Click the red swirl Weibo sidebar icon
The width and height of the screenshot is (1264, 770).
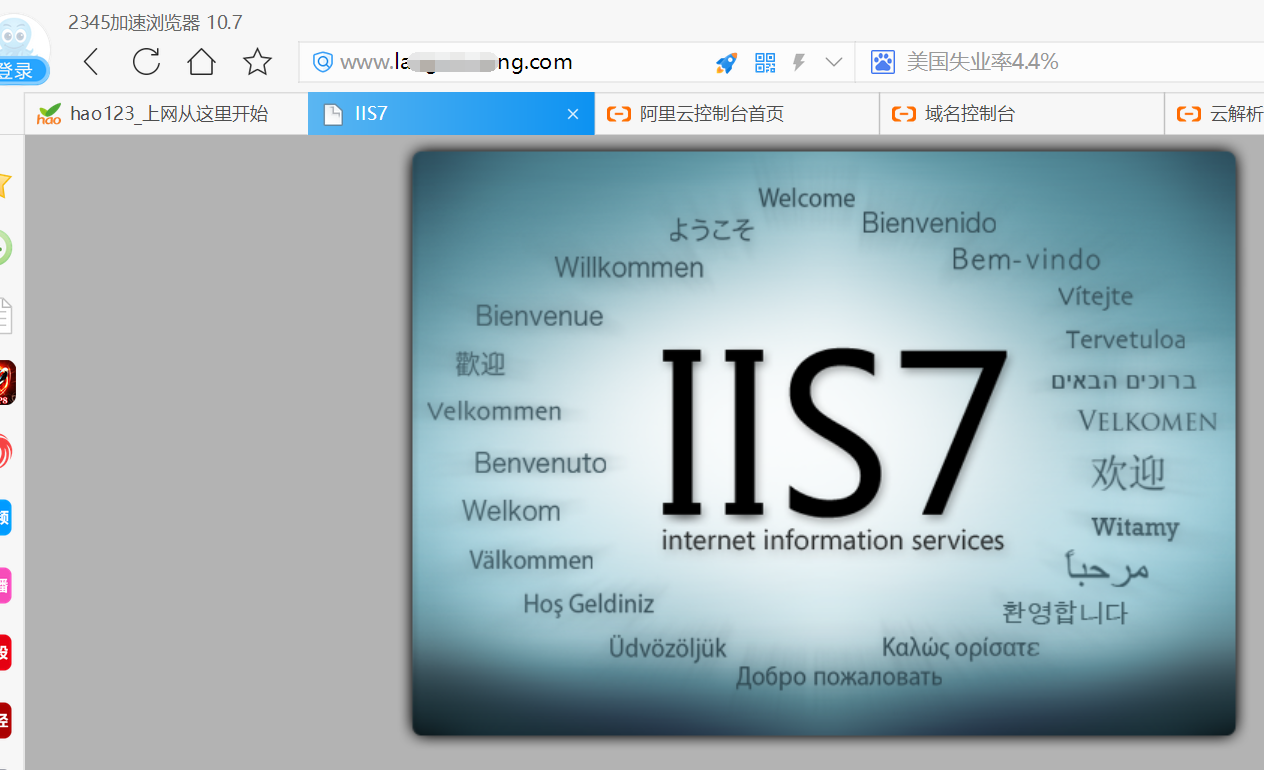[5, 451]
